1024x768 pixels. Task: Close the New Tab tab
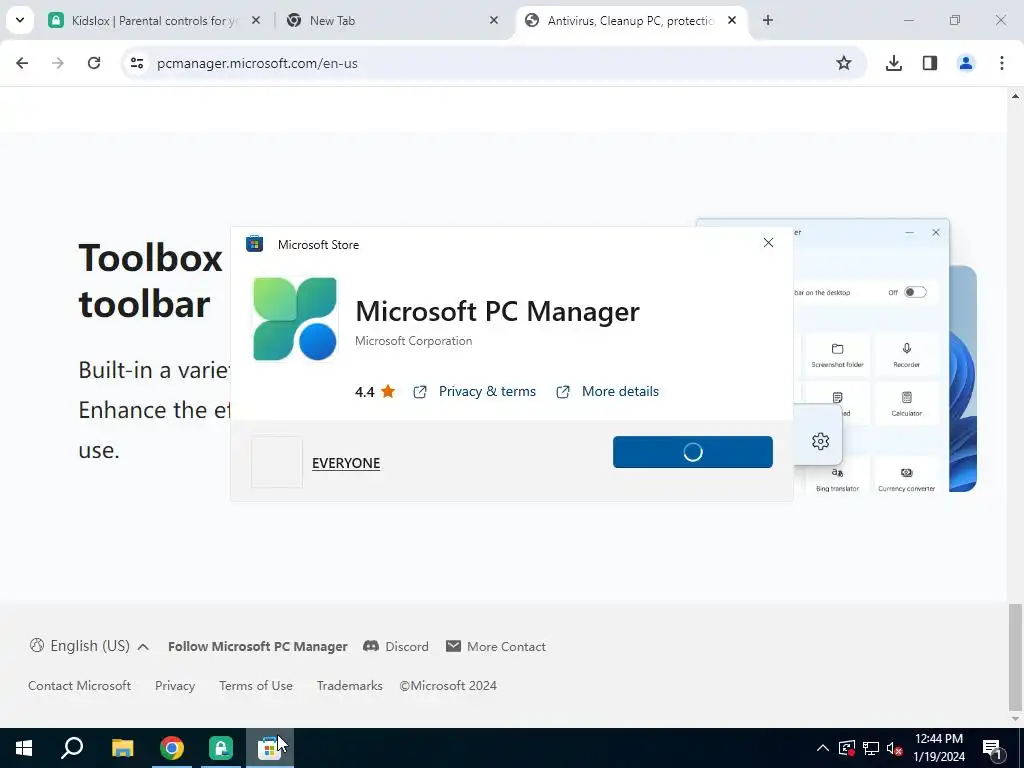494,20
